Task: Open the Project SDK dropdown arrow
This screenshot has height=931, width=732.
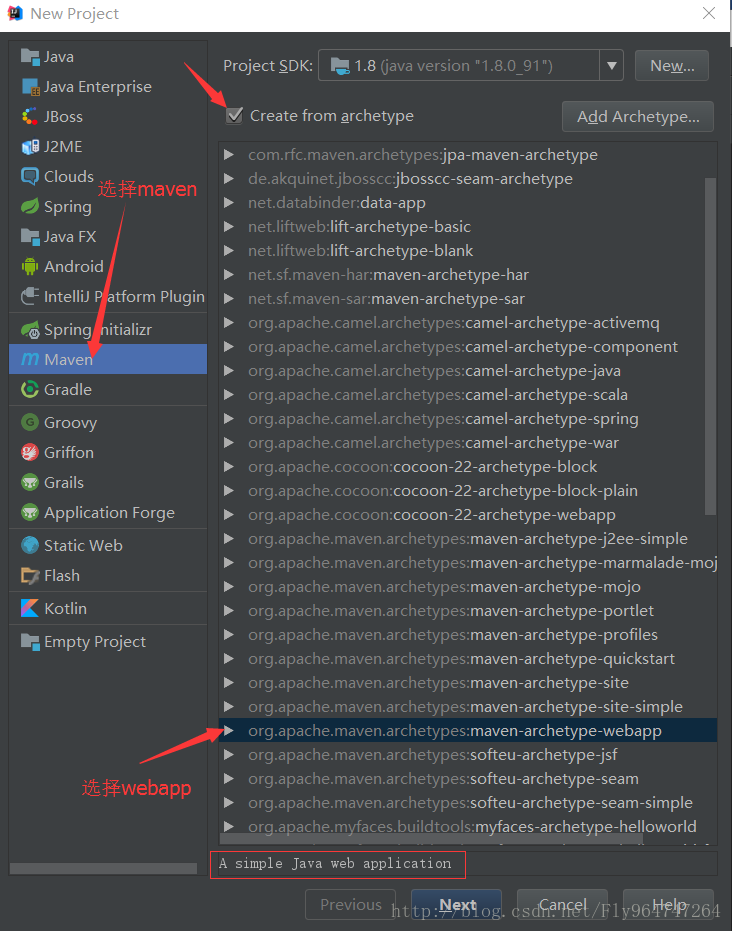Action: (x=611, y=65)
